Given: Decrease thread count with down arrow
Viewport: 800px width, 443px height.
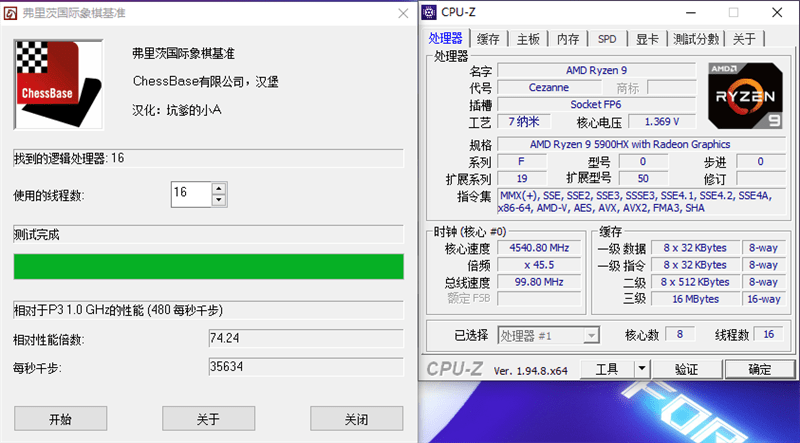Looking at the screenshot, I should (219, 200).
